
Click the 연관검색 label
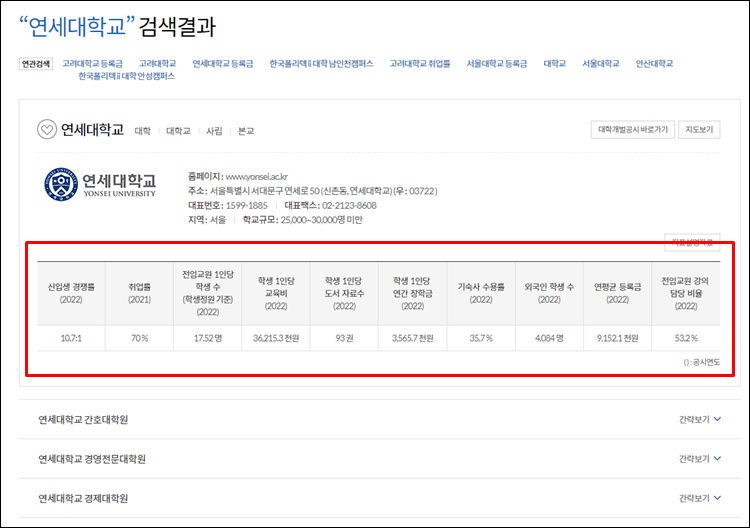click(x=36, y=64)
